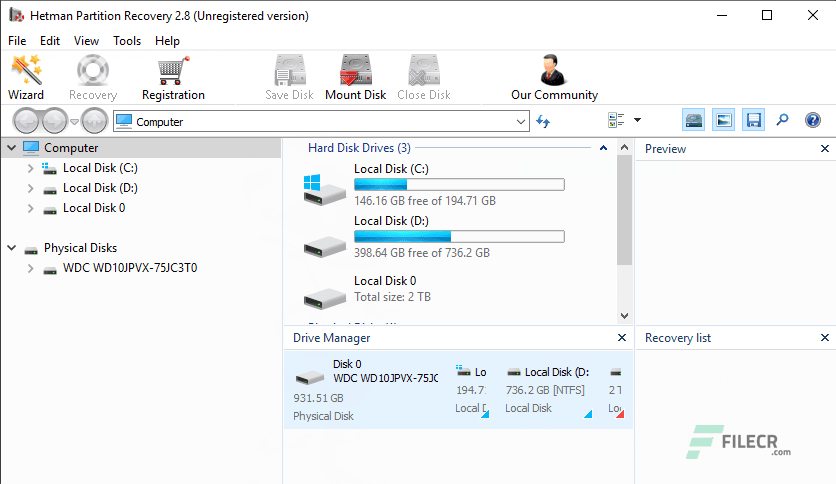Open the View menu
This screenshot has height=484, width=836.
click(86, 41)
